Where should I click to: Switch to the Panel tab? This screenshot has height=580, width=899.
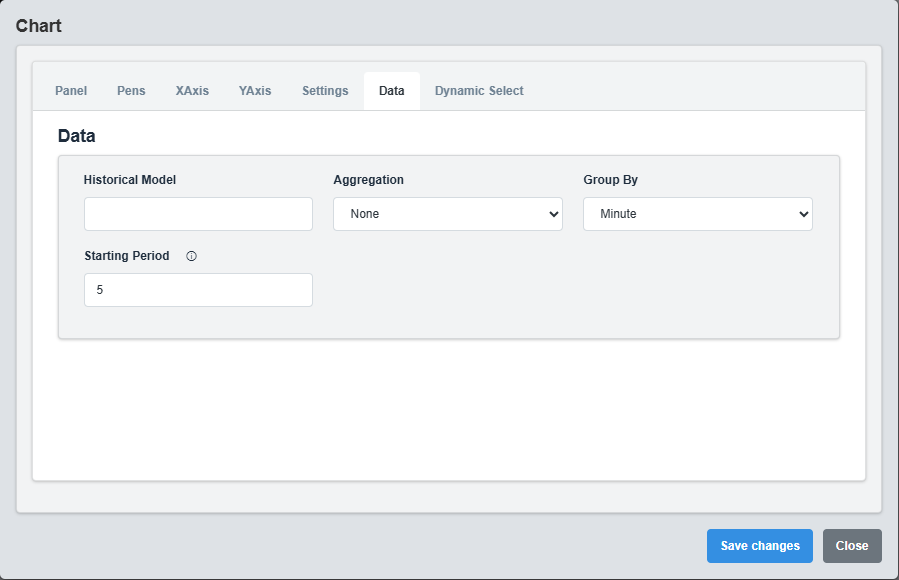(x=70, y=90)
